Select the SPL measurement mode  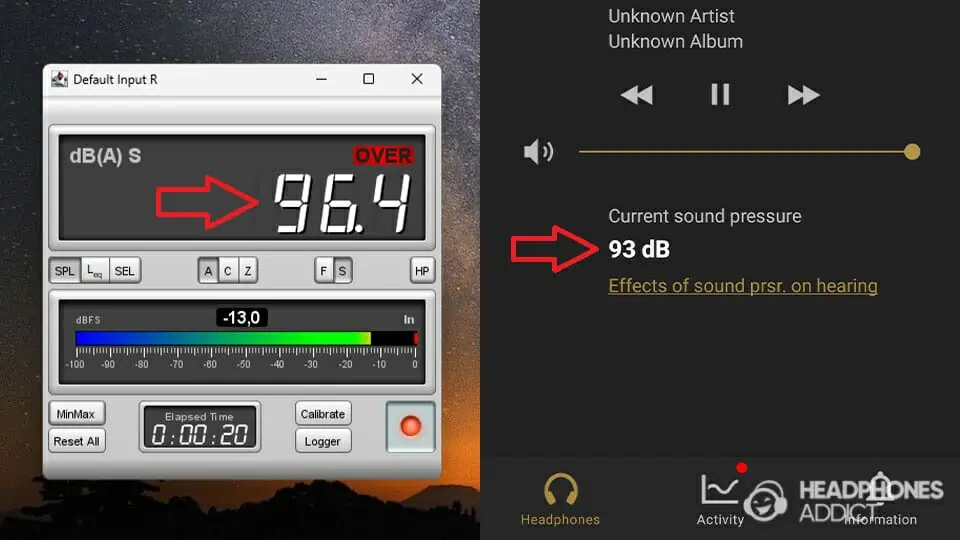coord(65,271)
